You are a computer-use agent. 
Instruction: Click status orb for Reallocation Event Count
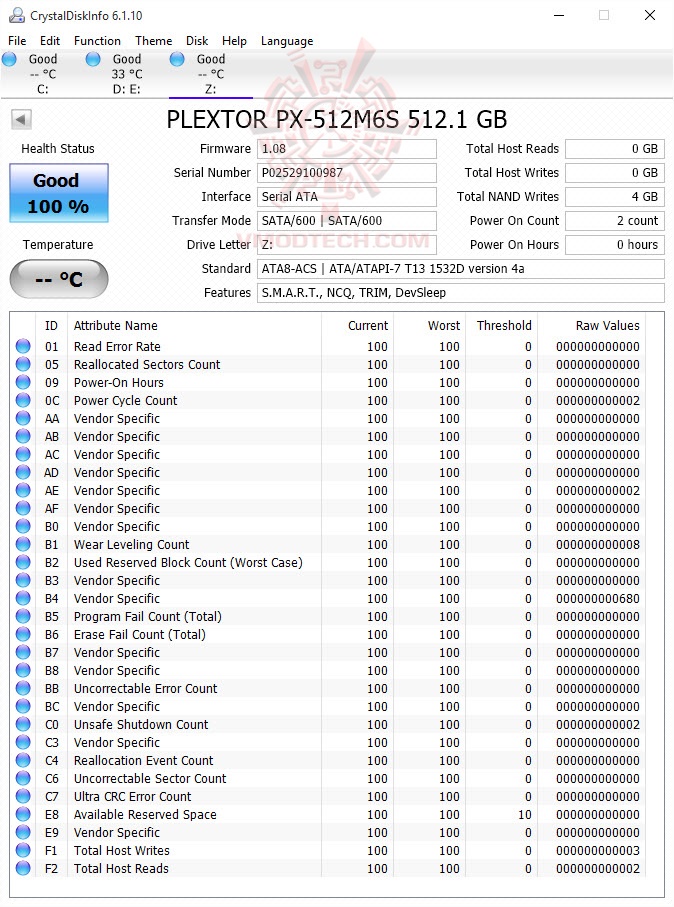[23, 760]
